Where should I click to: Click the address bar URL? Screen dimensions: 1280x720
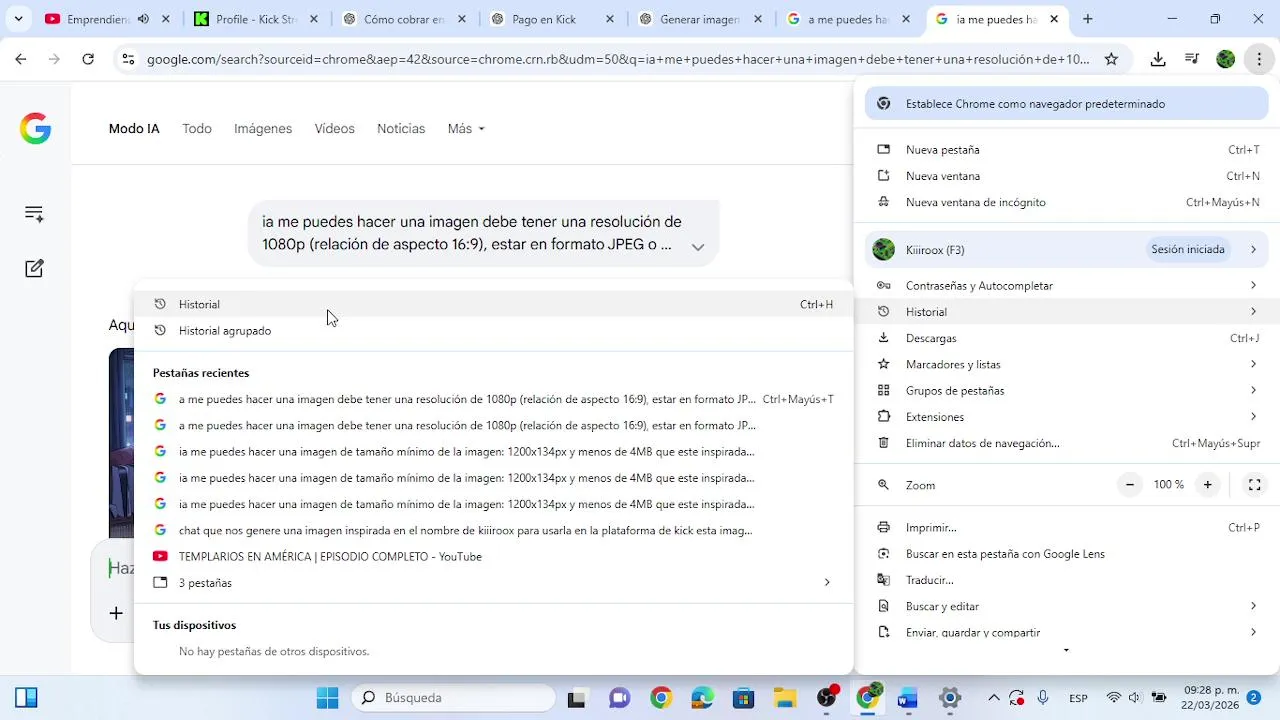618,59
